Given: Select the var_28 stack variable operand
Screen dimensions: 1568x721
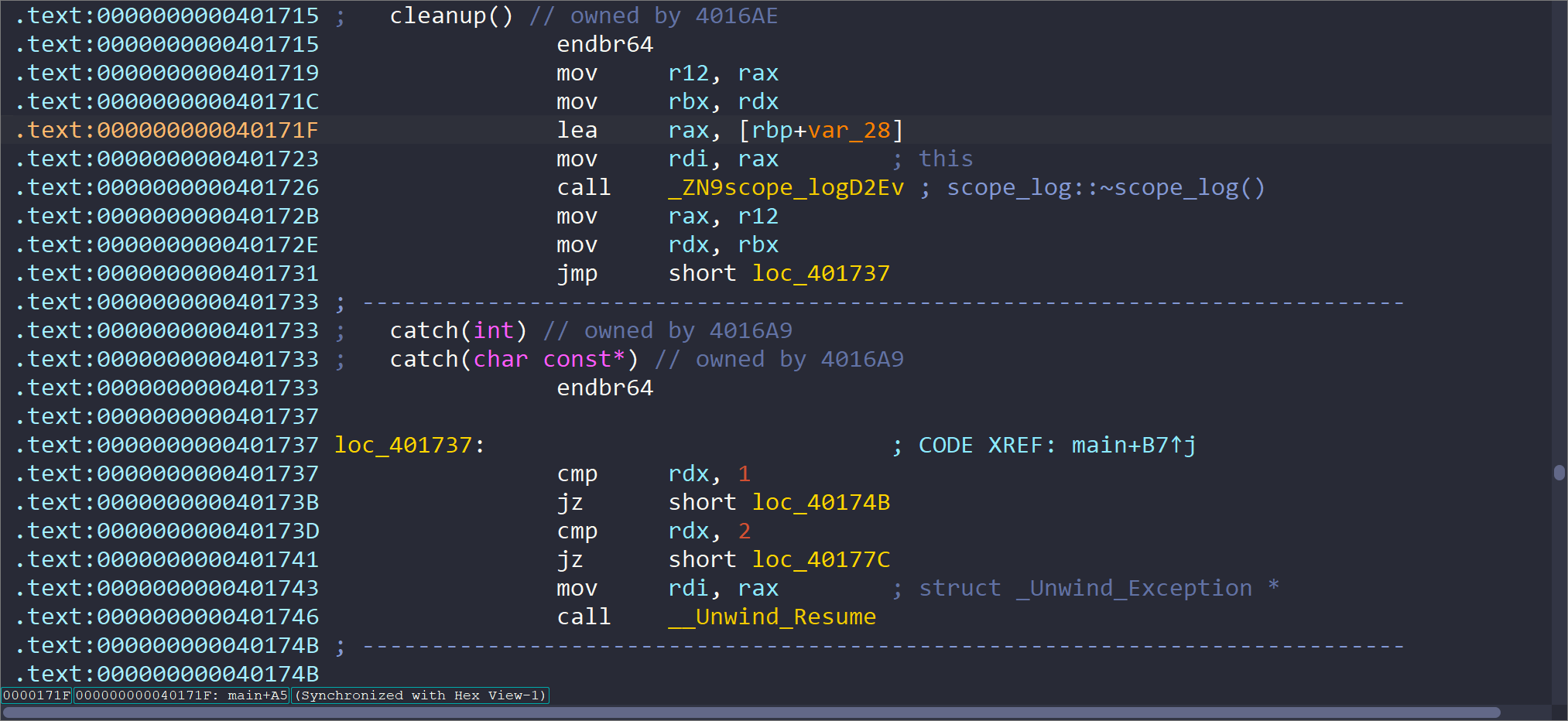Looking at the screenshot, I should coord(849,130).
